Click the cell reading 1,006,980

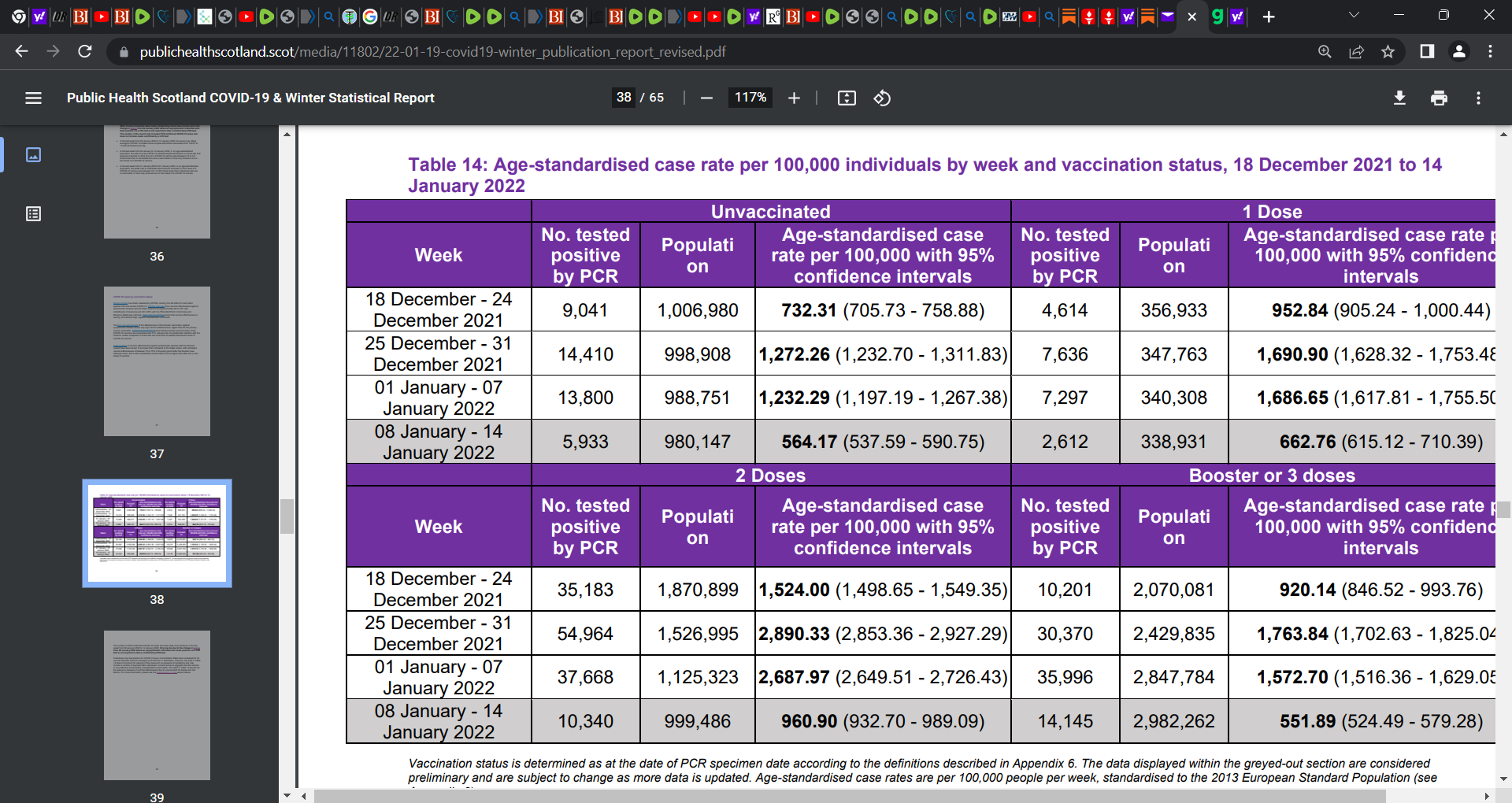698,310
